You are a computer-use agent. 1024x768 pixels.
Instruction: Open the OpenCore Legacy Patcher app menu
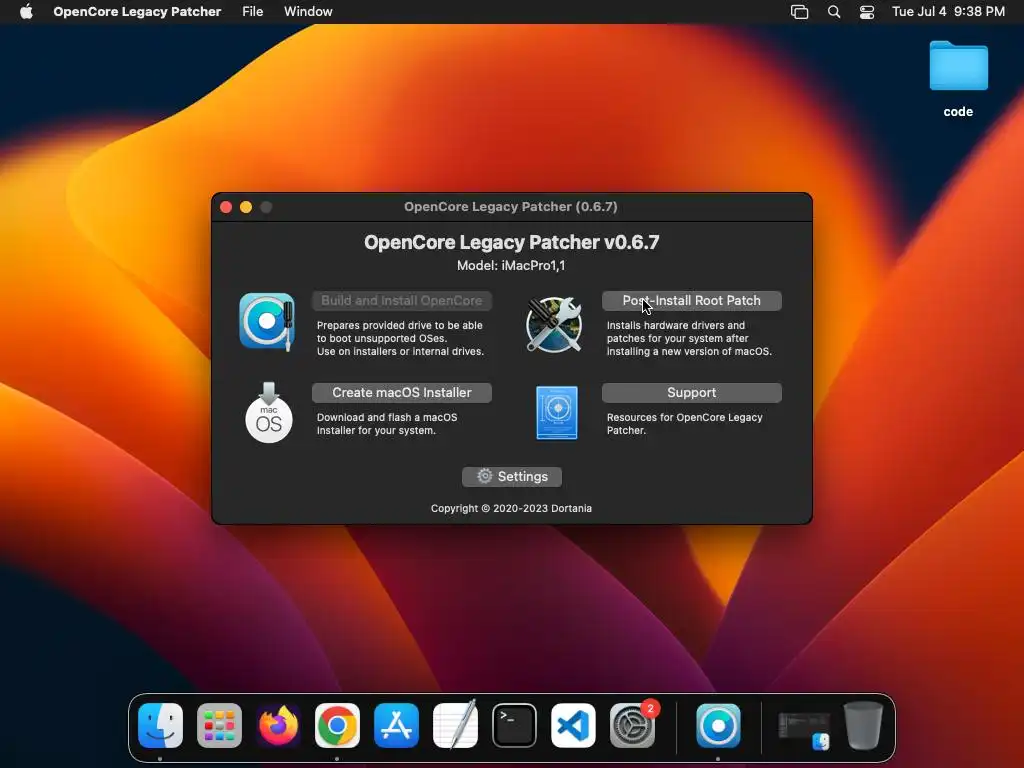[x=137, y=12]
